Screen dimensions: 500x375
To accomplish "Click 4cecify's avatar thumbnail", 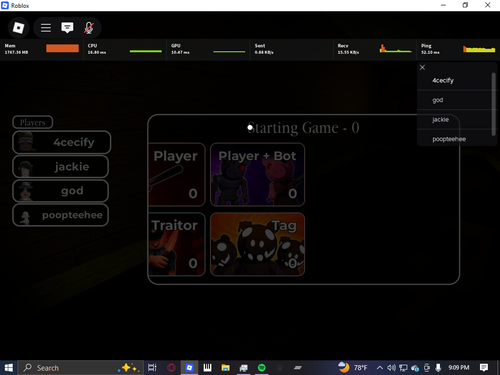I will pyautogui.click(x=26, y=142).
